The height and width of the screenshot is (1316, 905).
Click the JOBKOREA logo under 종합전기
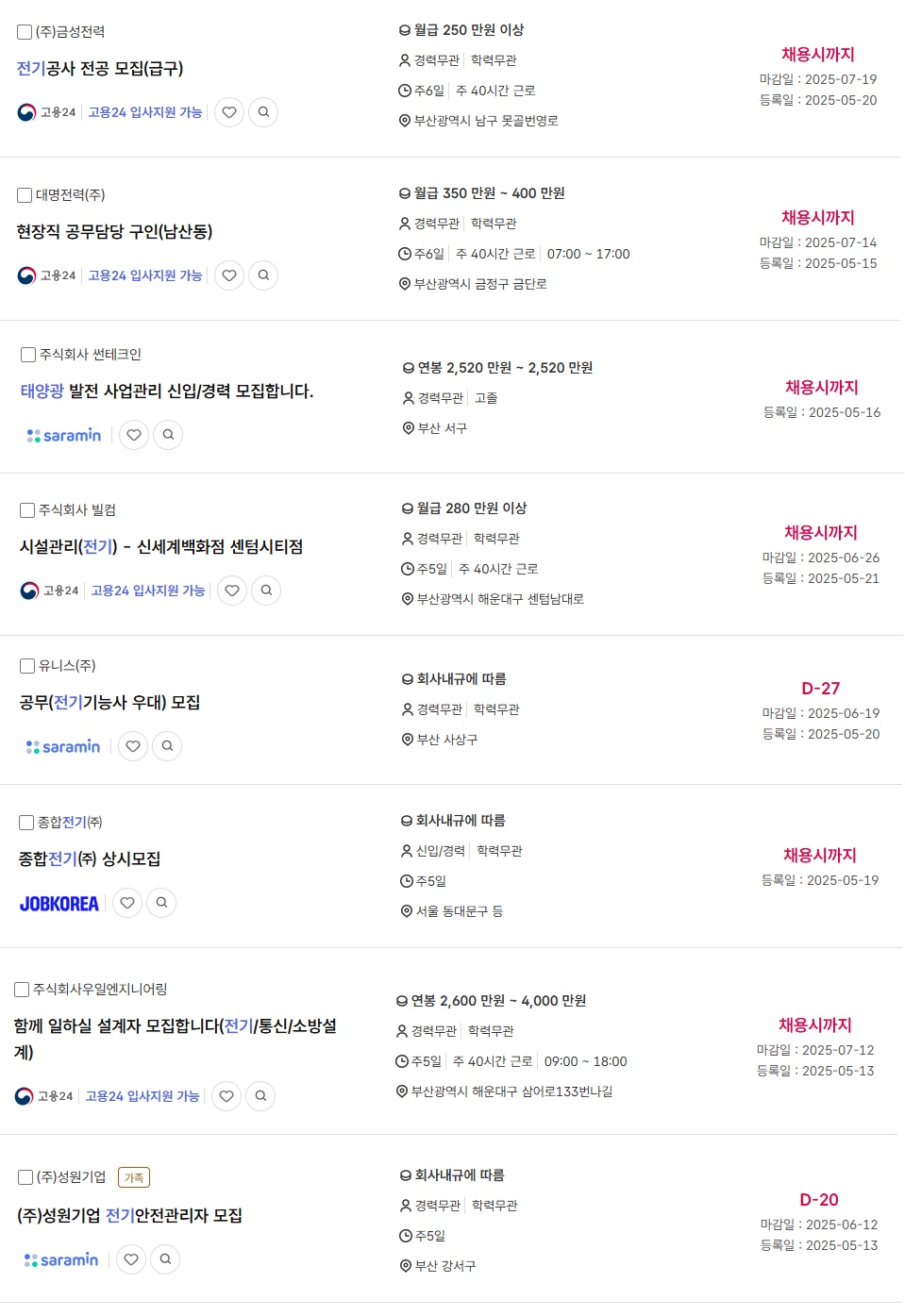(59, 904)
